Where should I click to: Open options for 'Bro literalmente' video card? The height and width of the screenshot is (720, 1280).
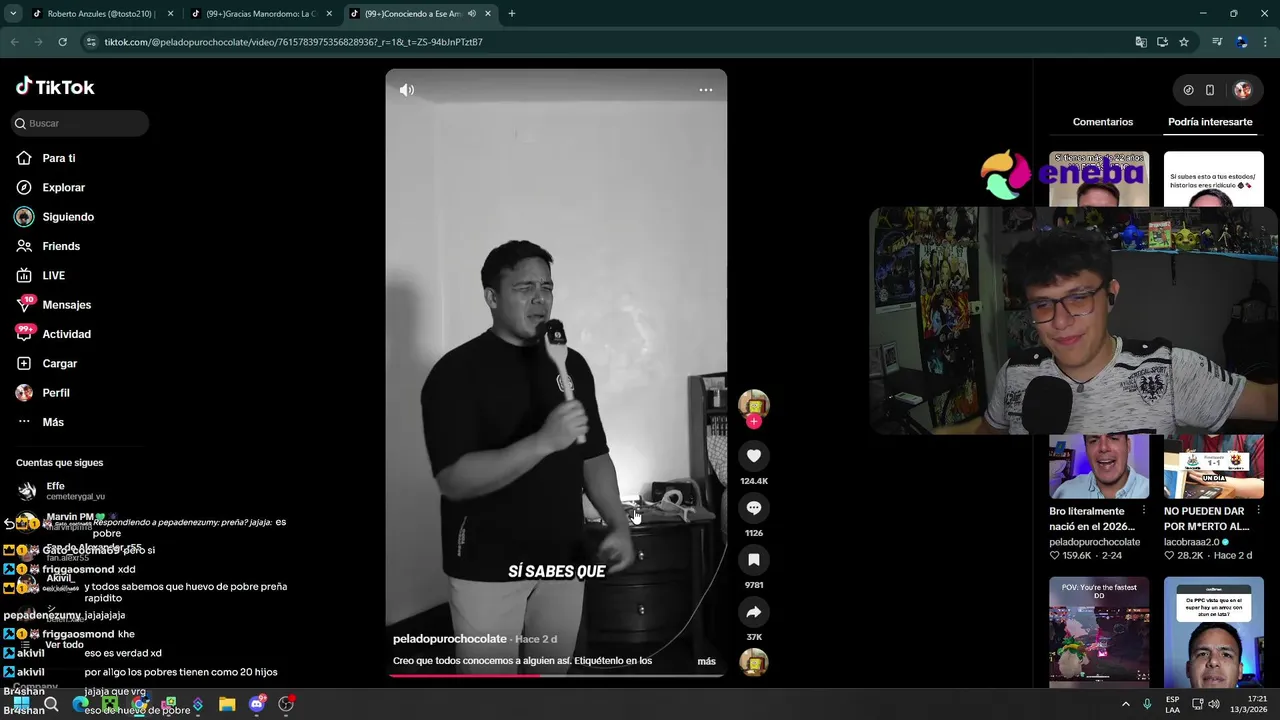(1144, 511)
